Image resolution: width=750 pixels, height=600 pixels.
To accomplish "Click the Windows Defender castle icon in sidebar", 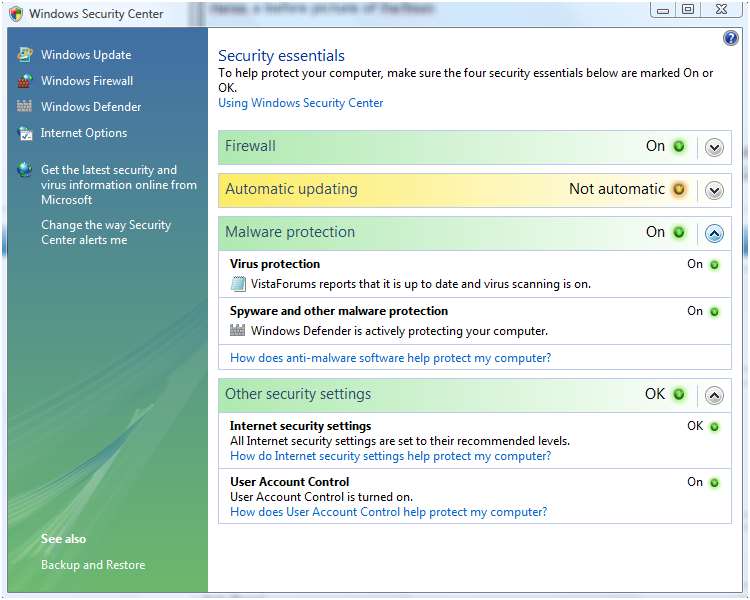I will click(x=24, y=106).
